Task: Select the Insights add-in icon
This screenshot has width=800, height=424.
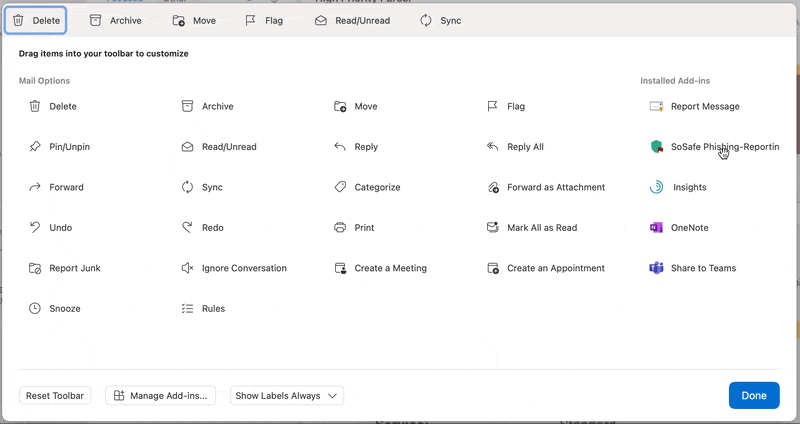Action: pyautogui.click(x=656, y=187)
